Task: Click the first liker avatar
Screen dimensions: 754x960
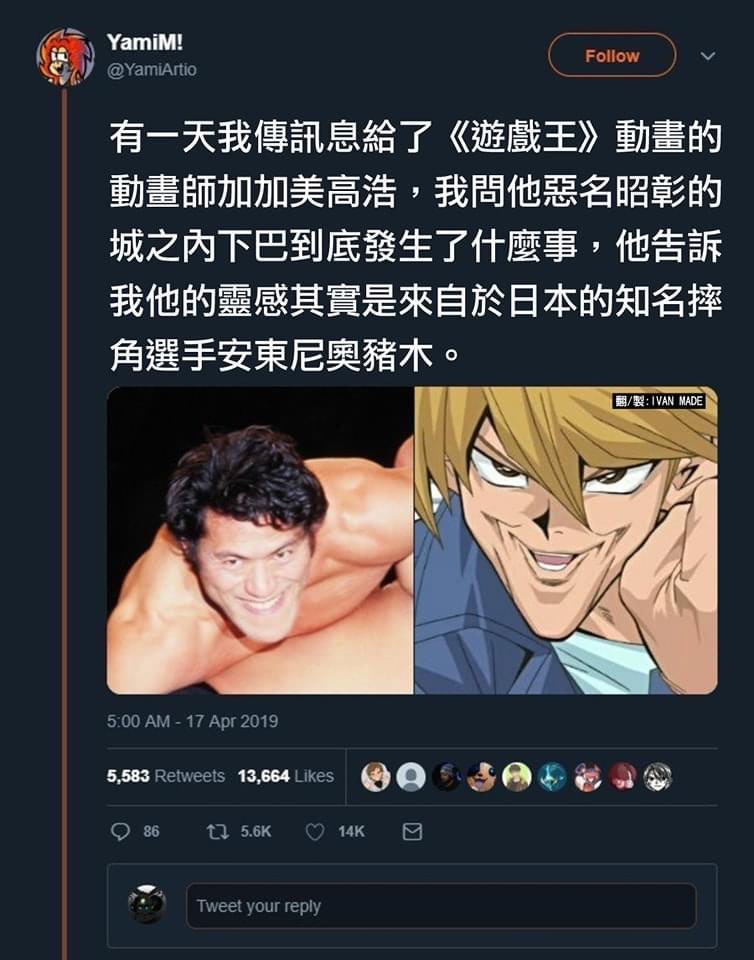Action: click(x=375, y=776)
